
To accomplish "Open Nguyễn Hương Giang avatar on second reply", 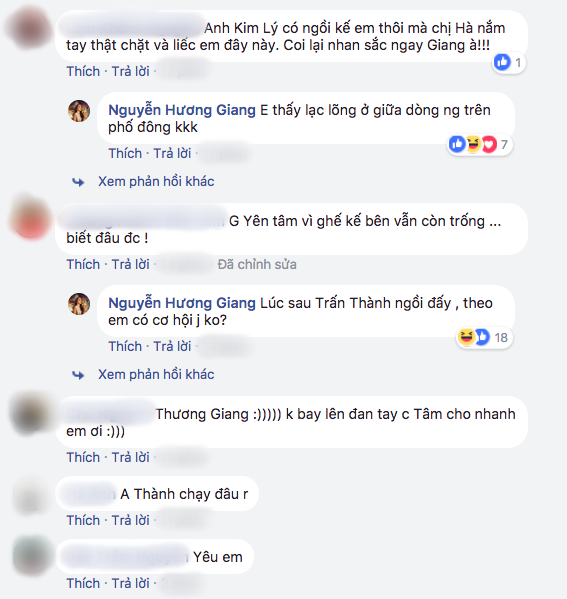I will [x=79, y=304].
